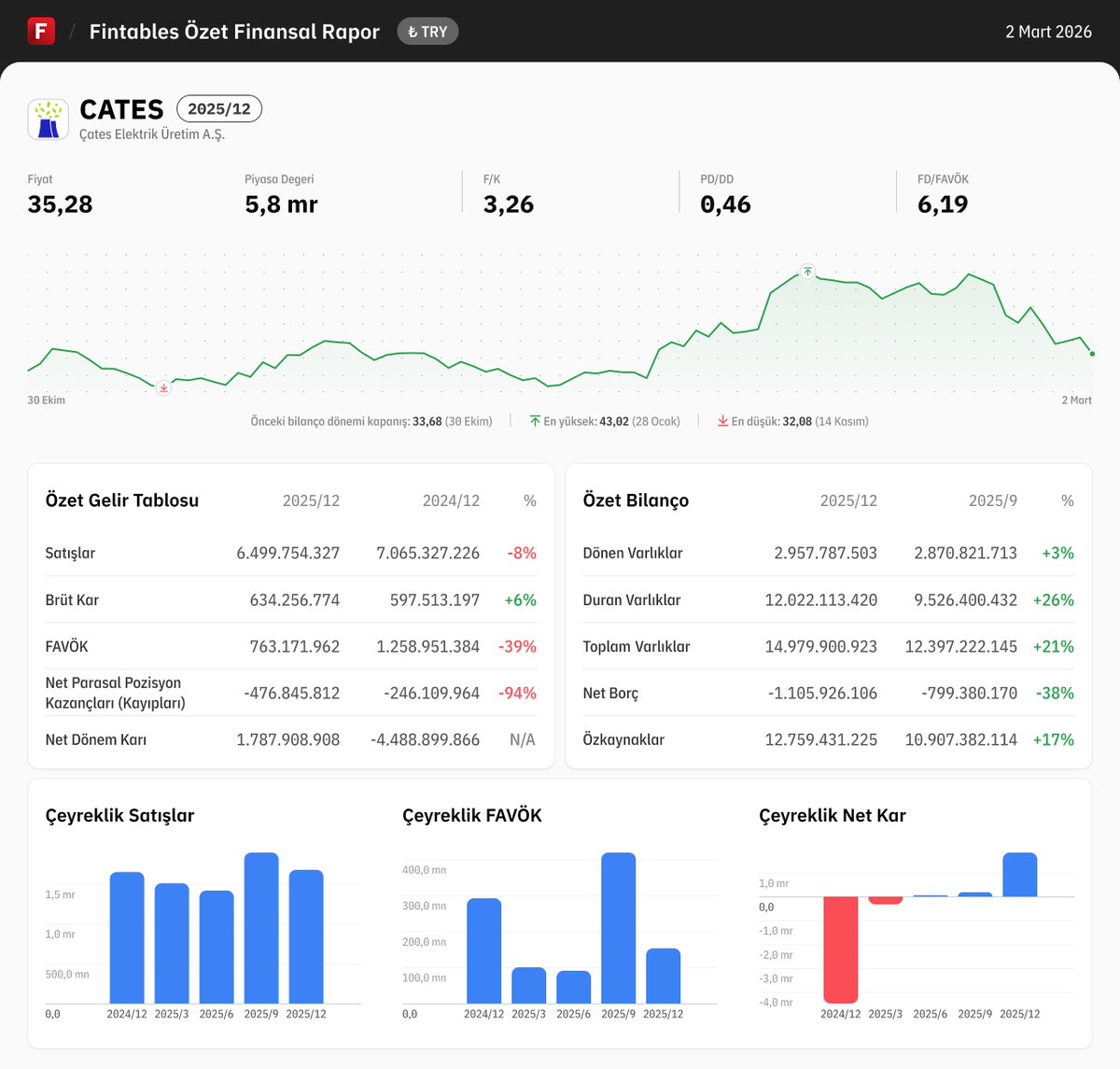Viewport: 1120px width, 1069px height.
Task: Click the Piyasa Degeri value 5,8 mr
Action: point(282,204)
